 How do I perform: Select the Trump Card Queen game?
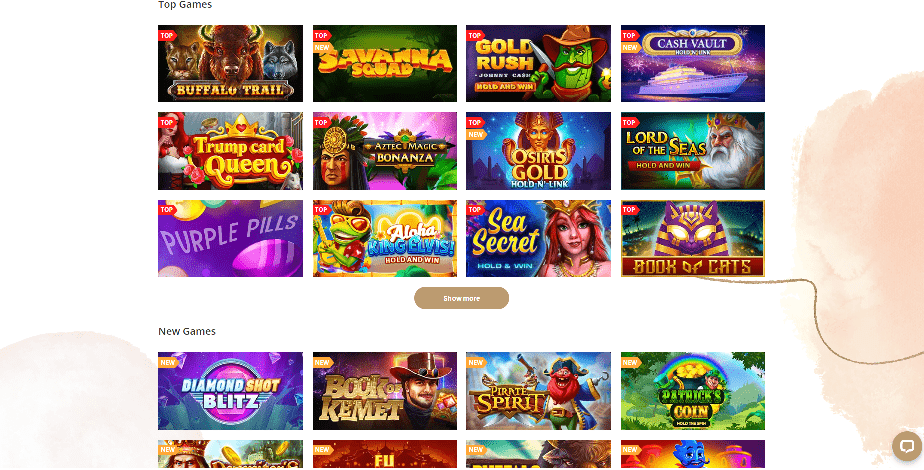point(230,151)
